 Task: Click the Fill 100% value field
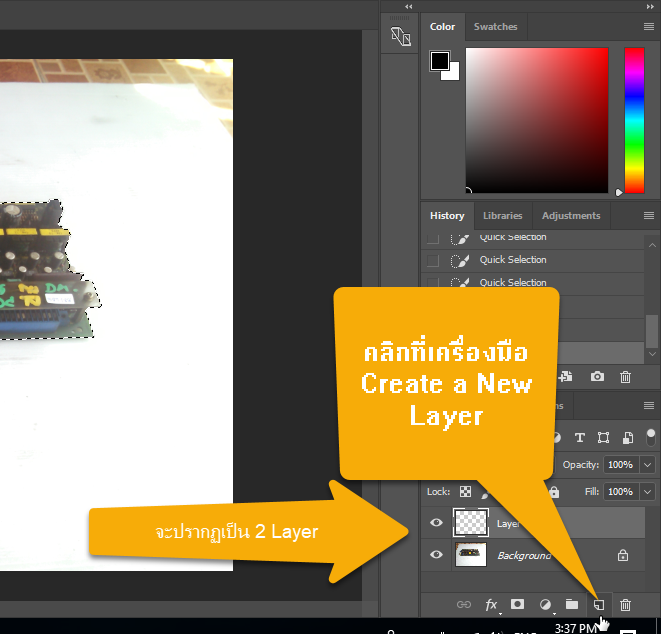point(622,492)
